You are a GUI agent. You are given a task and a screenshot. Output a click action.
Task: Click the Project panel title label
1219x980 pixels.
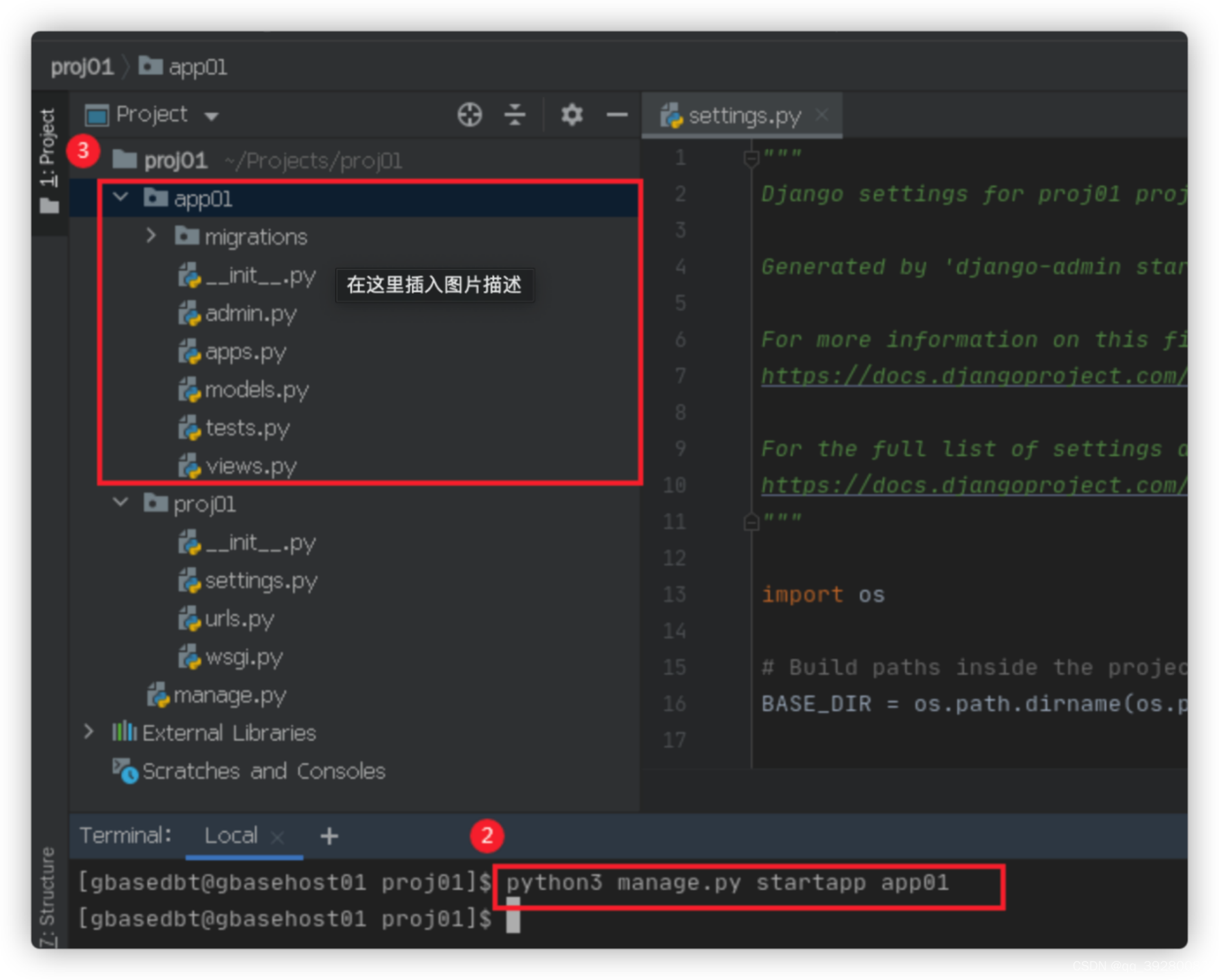151,114
